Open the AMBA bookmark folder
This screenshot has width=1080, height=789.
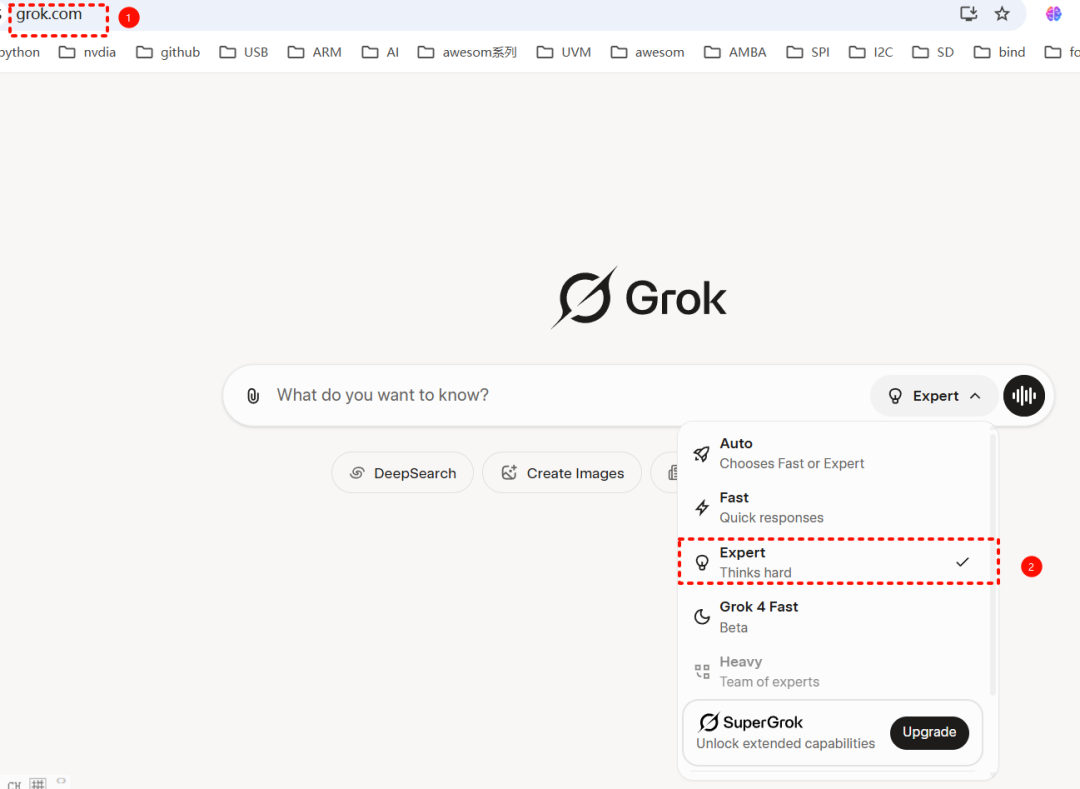coord(735,52)
